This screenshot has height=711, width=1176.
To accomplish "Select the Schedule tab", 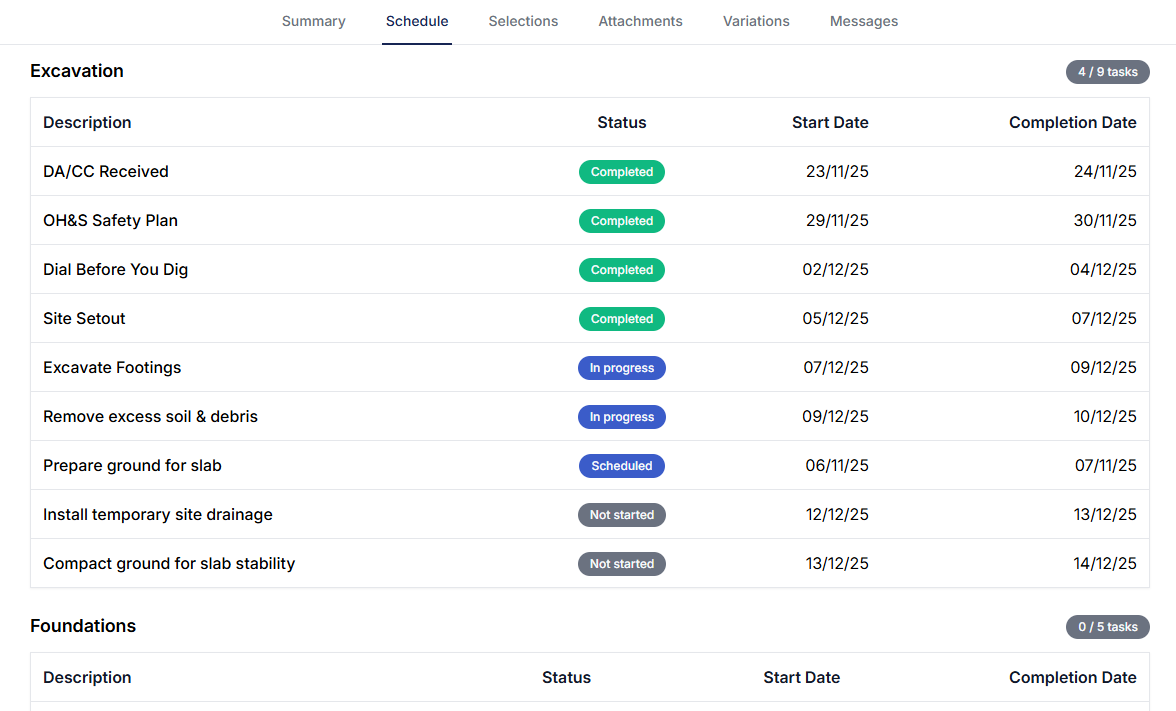I will coord(417,21).
